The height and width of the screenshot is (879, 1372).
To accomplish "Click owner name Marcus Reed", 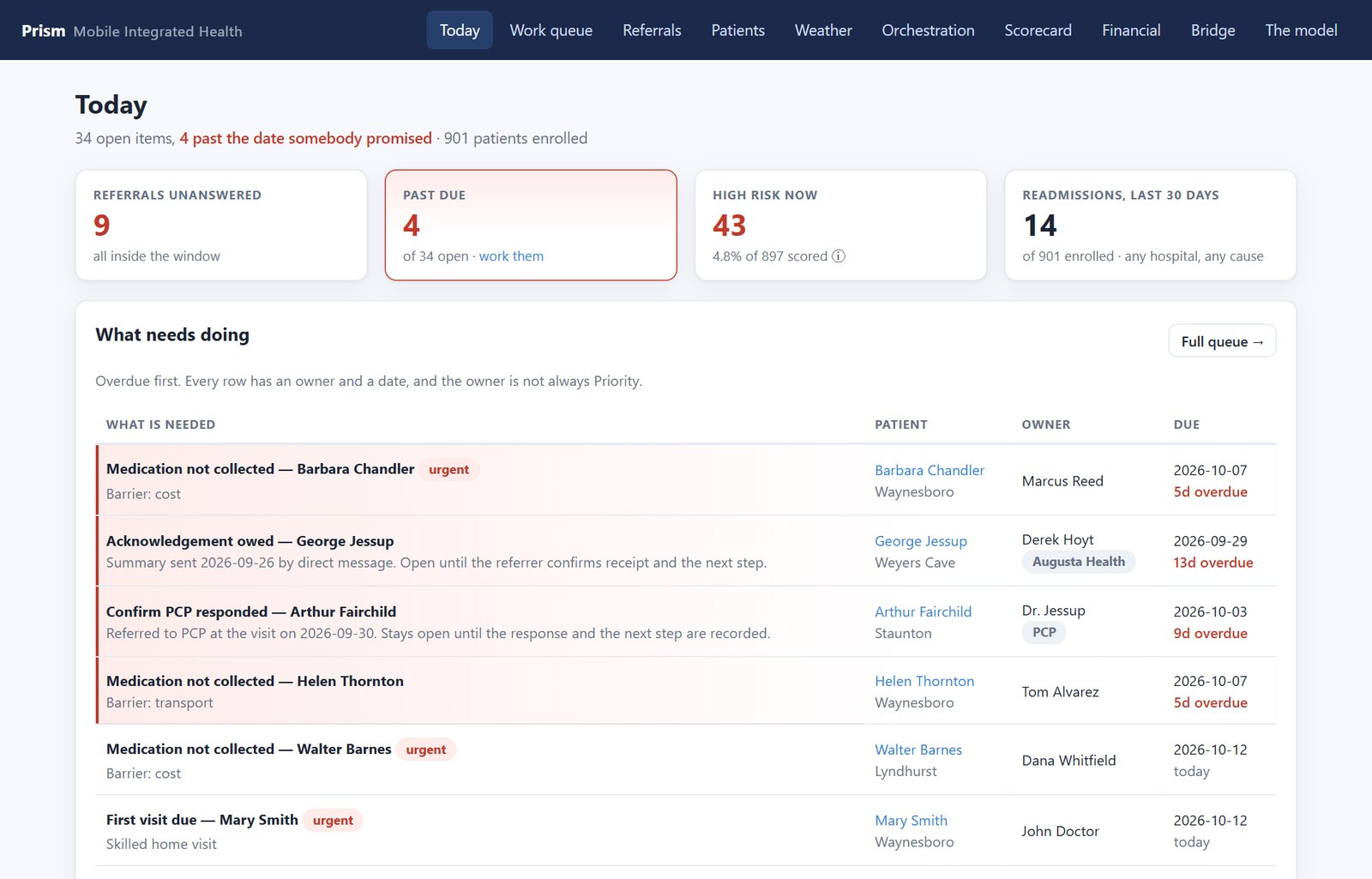I will (1062, 481).
